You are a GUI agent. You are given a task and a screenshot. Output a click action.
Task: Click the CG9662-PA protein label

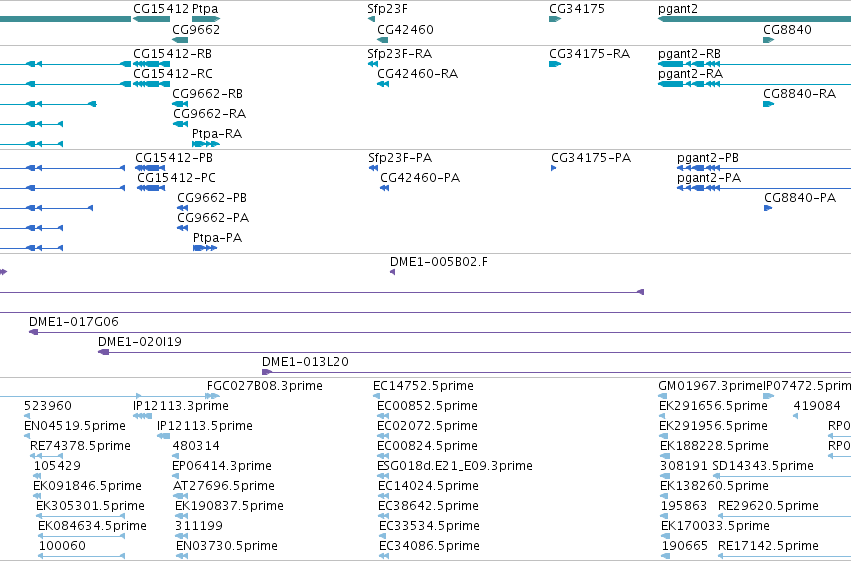click(x=213, y=218)
